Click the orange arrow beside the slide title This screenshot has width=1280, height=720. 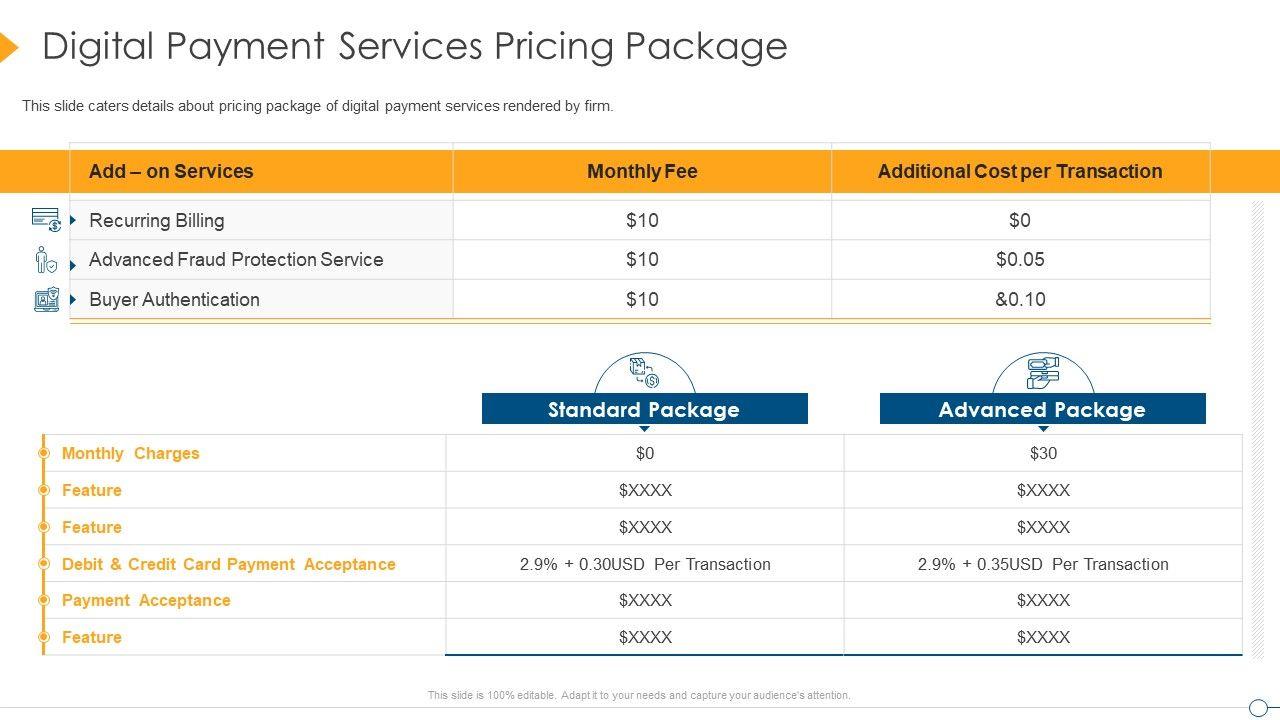click(8, 47)
